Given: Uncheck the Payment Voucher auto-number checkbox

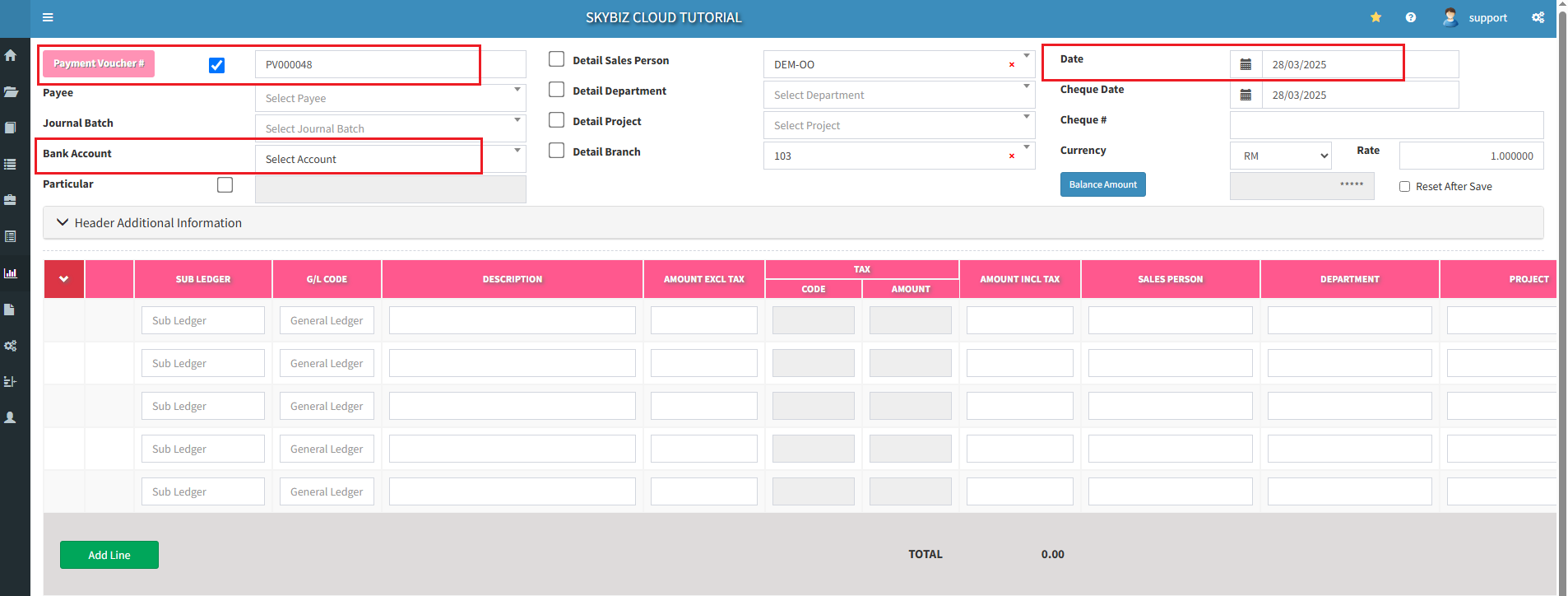Looking at the screenshot, I should pyautogui.click(x=216, y=65).
